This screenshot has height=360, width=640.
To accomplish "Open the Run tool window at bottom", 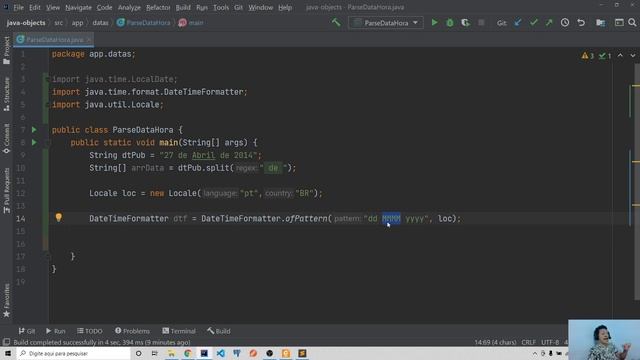I will (x=56, y=331).
